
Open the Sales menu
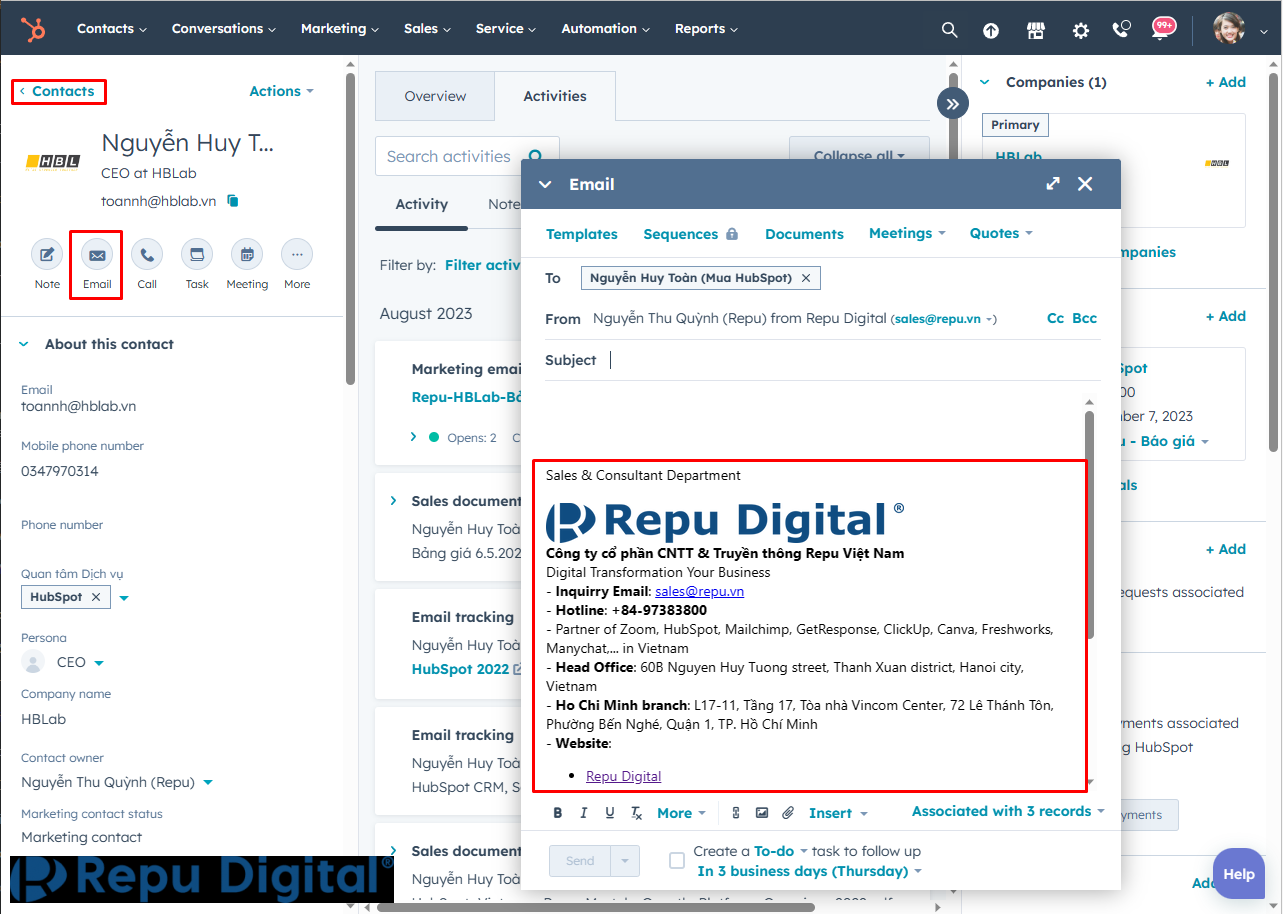click(427, 29)
